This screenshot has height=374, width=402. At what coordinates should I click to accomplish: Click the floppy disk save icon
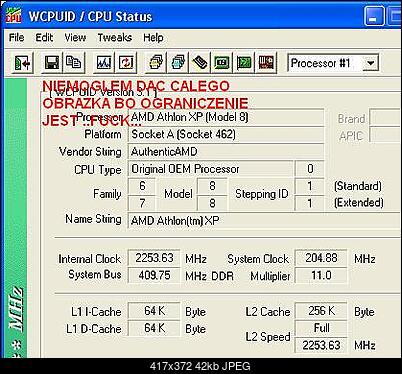(x=52, y=63)
